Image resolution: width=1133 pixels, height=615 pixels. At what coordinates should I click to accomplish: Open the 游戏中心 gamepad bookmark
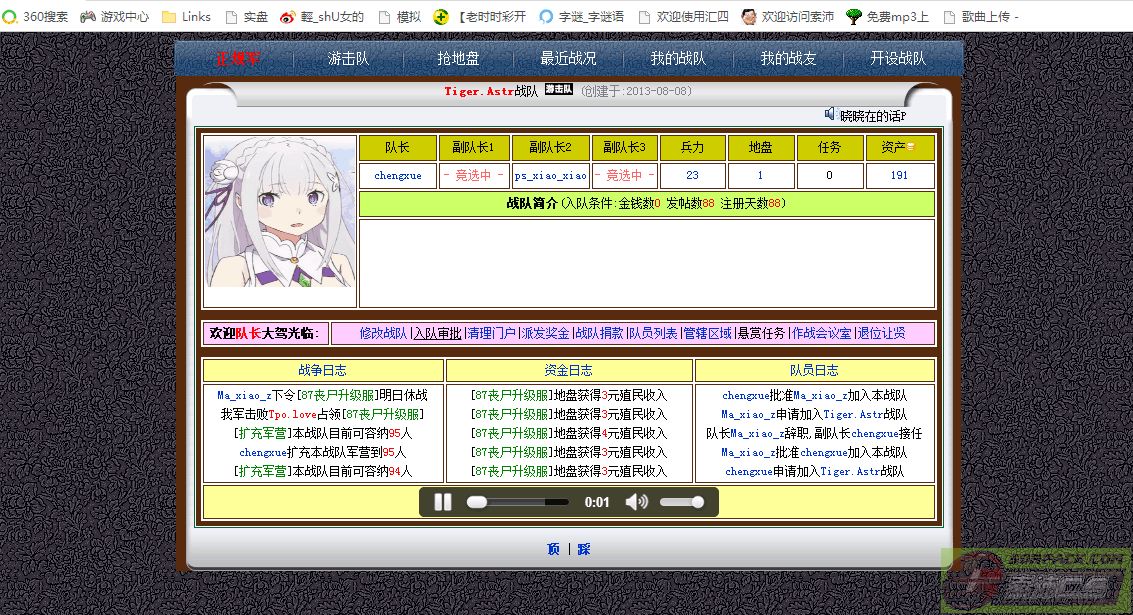[114, 16]
